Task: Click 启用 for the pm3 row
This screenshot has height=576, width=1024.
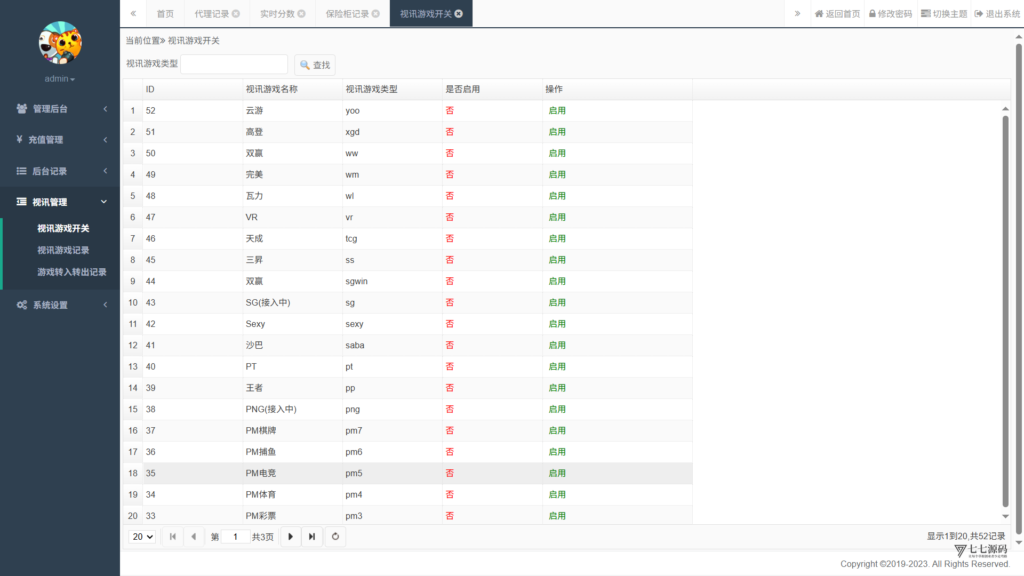Action: 557,516
